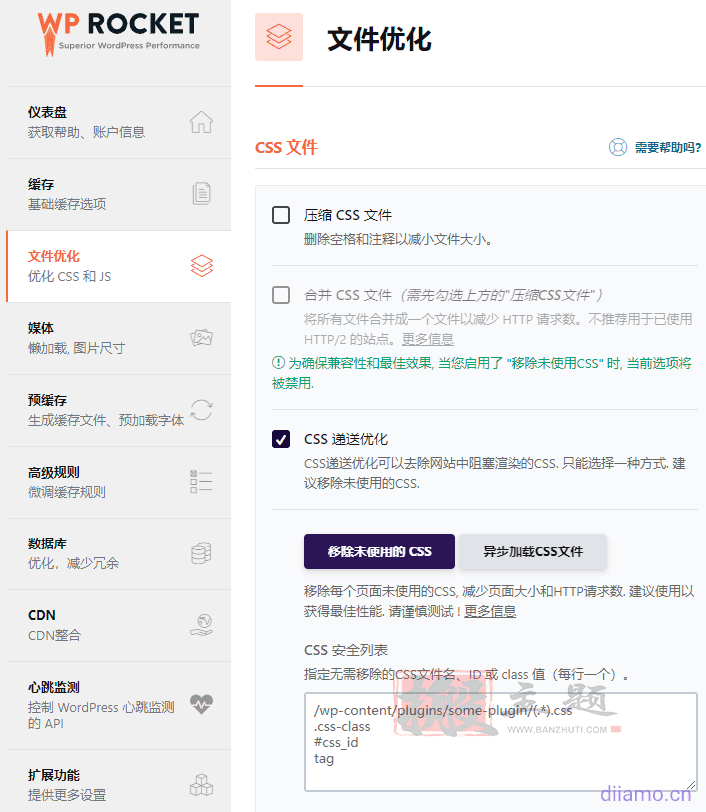The height and width of the screenshot is (812, 706).
Task: Click the 文件优化 page title
Action: [379, 39]
